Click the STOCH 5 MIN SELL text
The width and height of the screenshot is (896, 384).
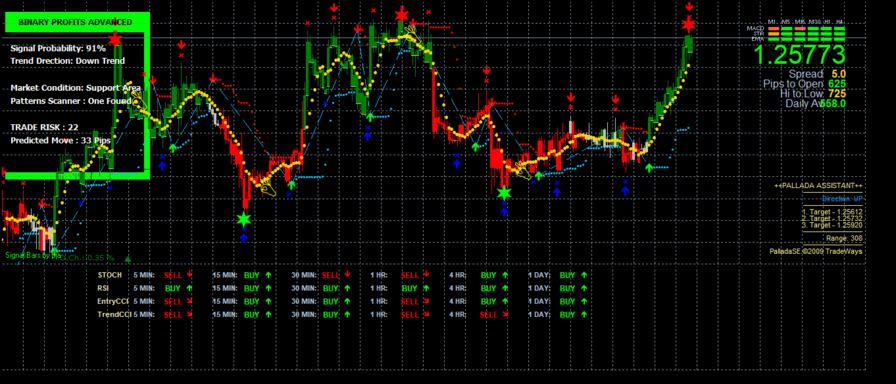(x=173, y=275)
